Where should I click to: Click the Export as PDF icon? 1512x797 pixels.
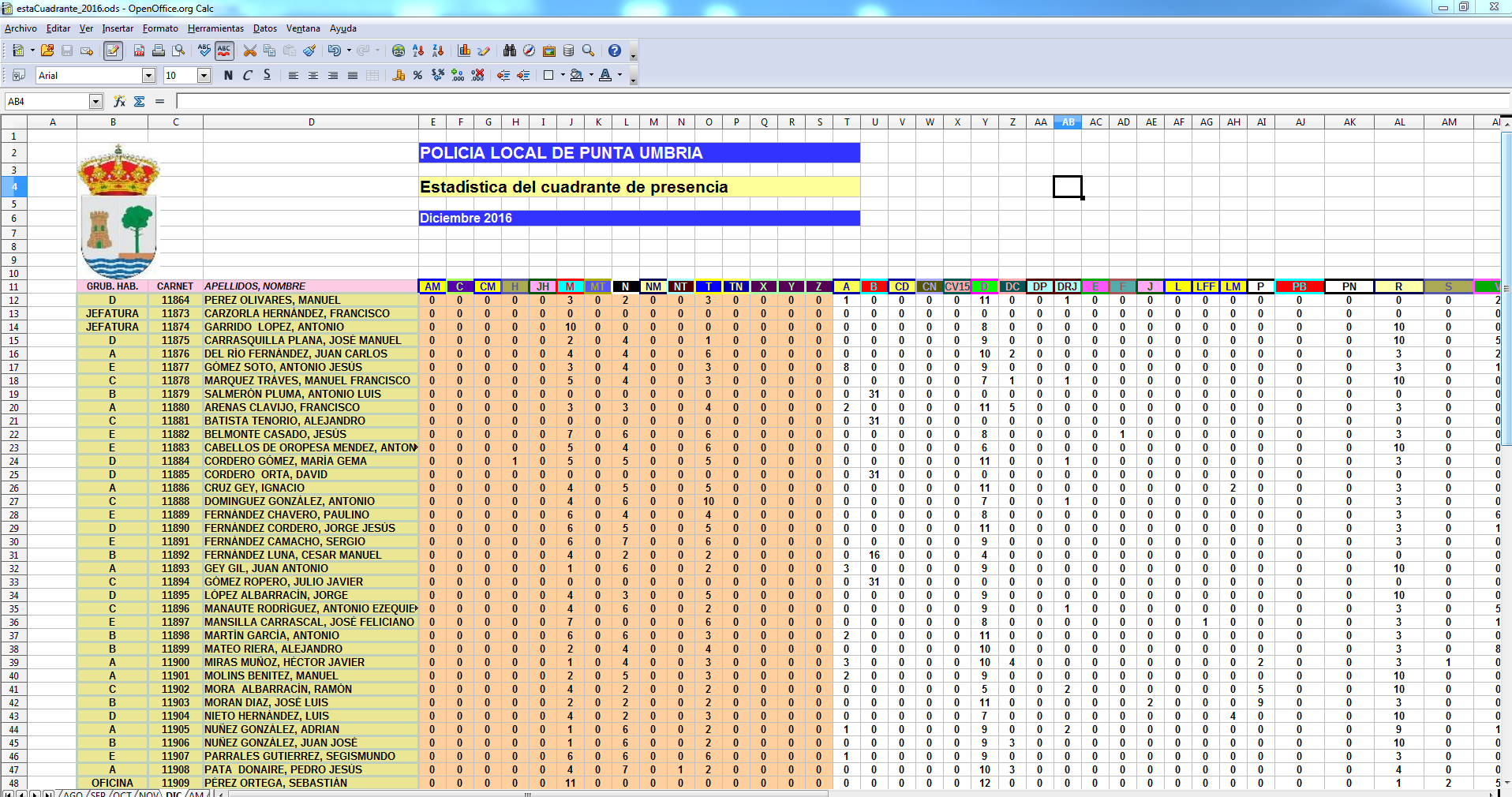click(x=139, y=51)
